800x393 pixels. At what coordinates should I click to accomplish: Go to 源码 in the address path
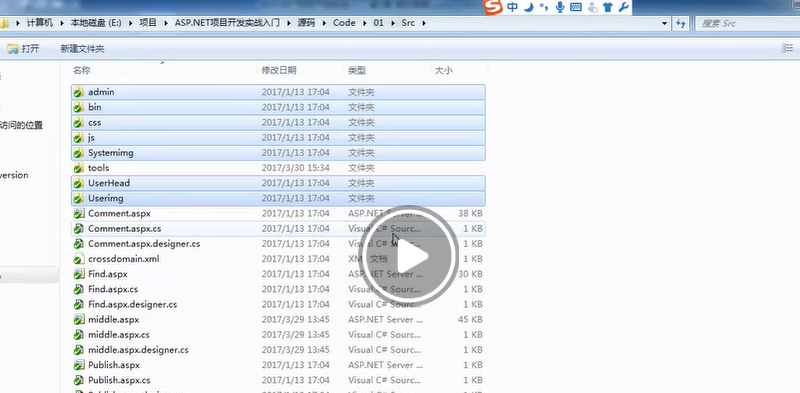pos(307,23)
